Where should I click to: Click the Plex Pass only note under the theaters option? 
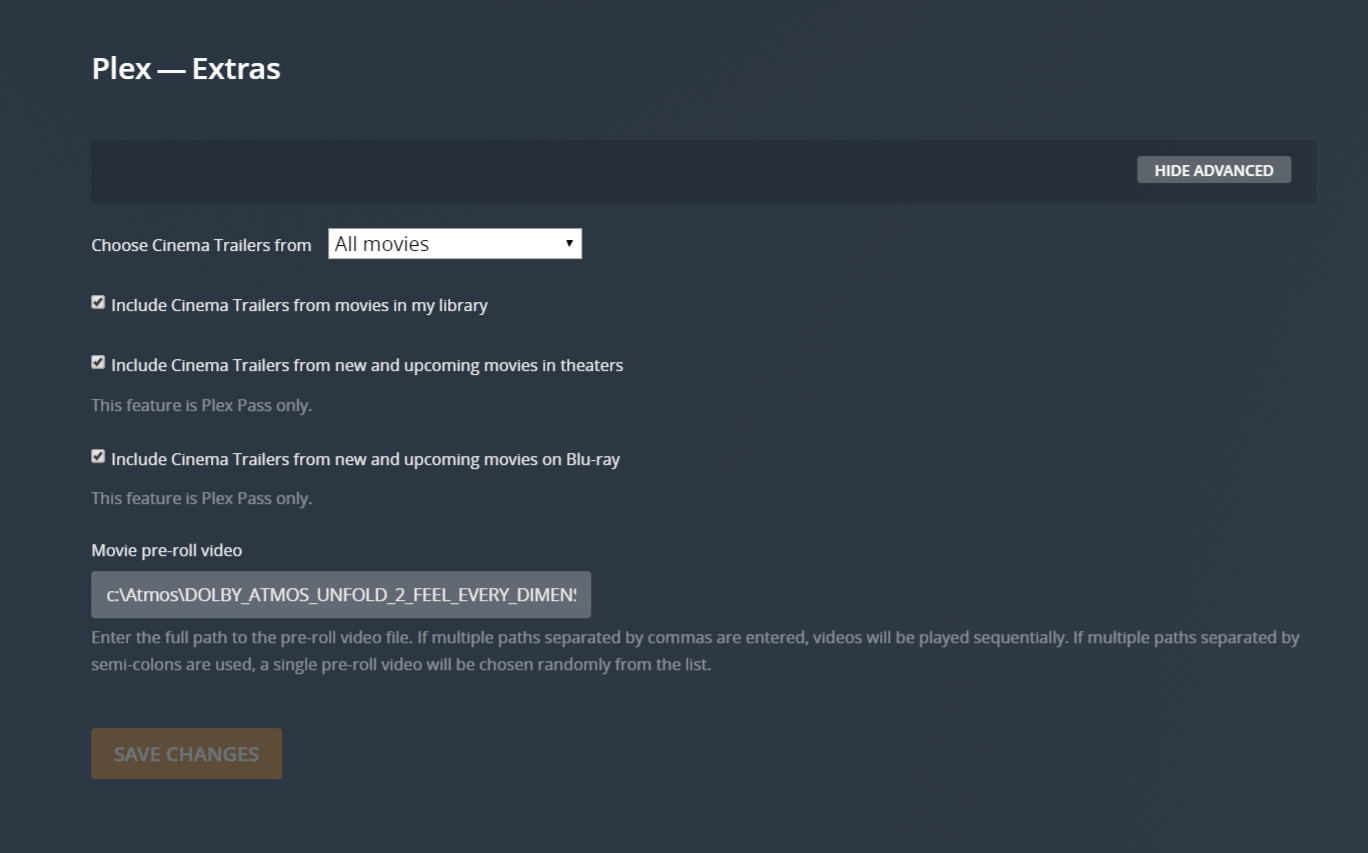[201, 405]
